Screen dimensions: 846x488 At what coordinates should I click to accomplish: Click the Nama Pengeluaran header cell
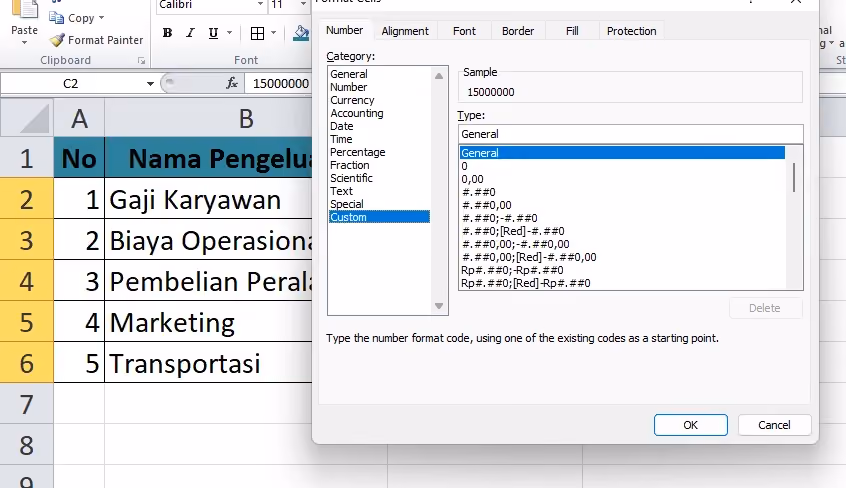point(208,158)
